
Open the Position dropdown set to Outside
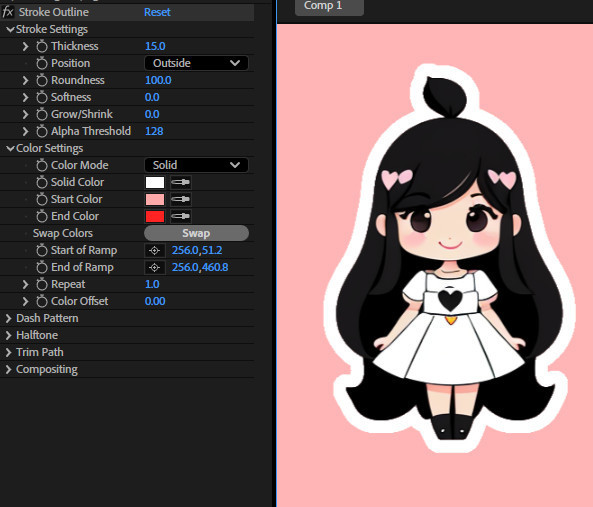point(196,63)
